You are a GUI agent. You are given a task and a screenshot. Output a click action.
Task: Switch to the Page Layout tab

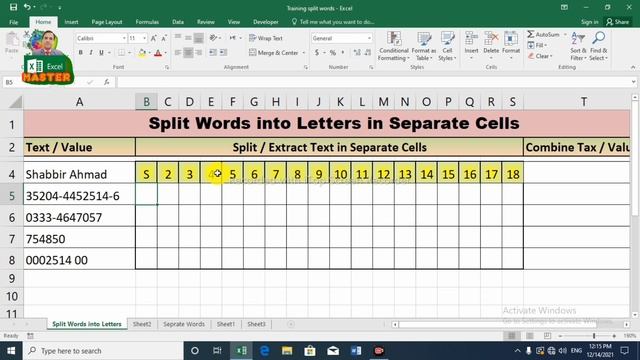pos(107,22)
